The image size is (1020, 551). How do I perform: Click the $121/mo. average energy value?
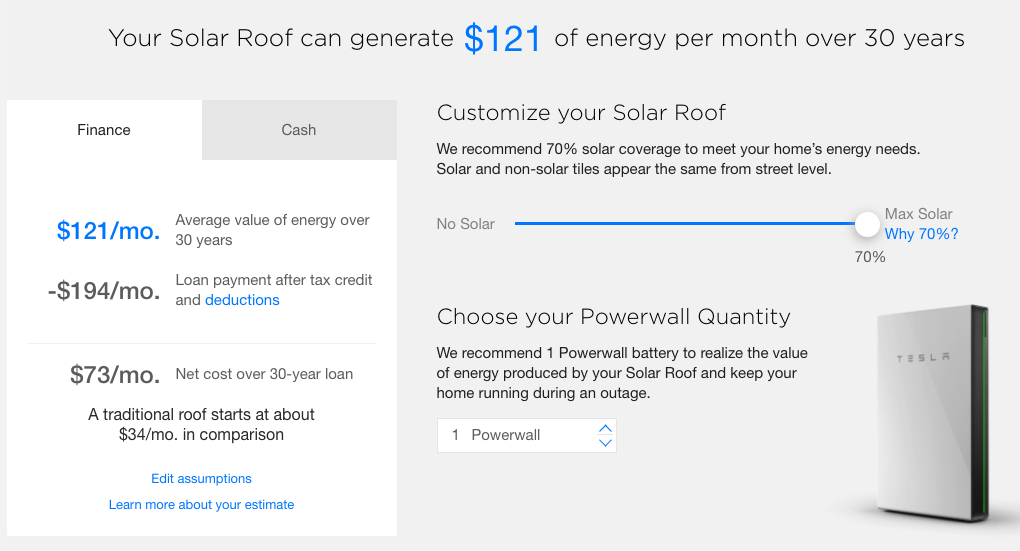coord(108,231)
